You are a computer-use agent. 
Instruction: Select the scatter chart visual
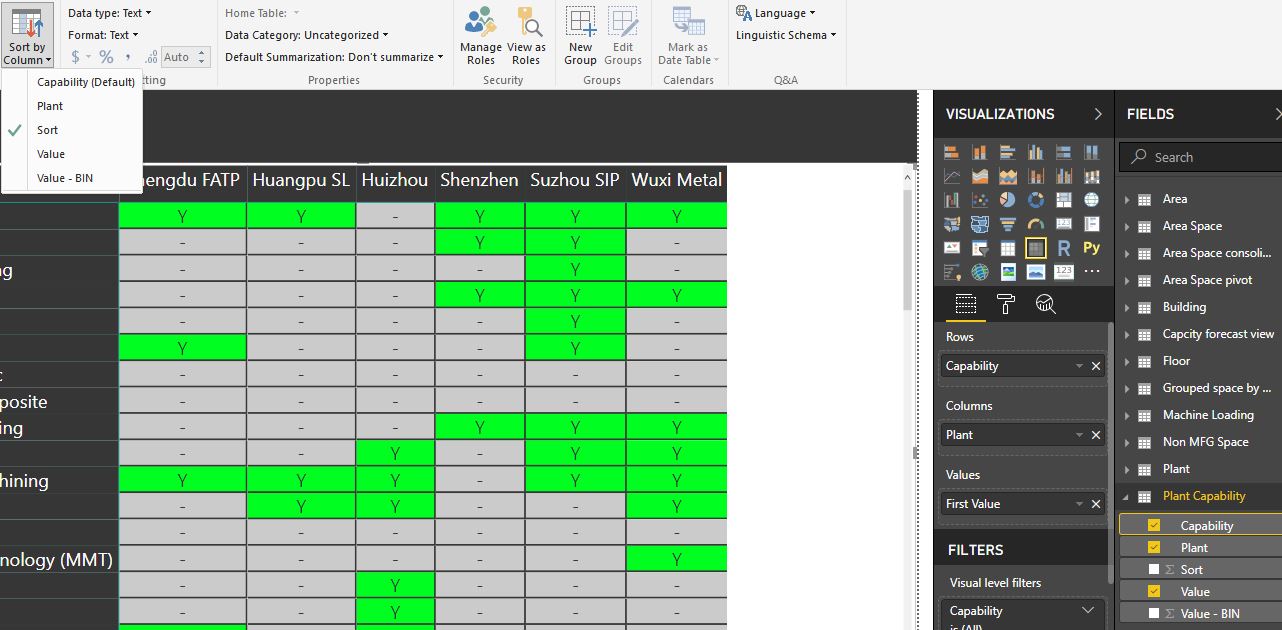coord(980,200)
